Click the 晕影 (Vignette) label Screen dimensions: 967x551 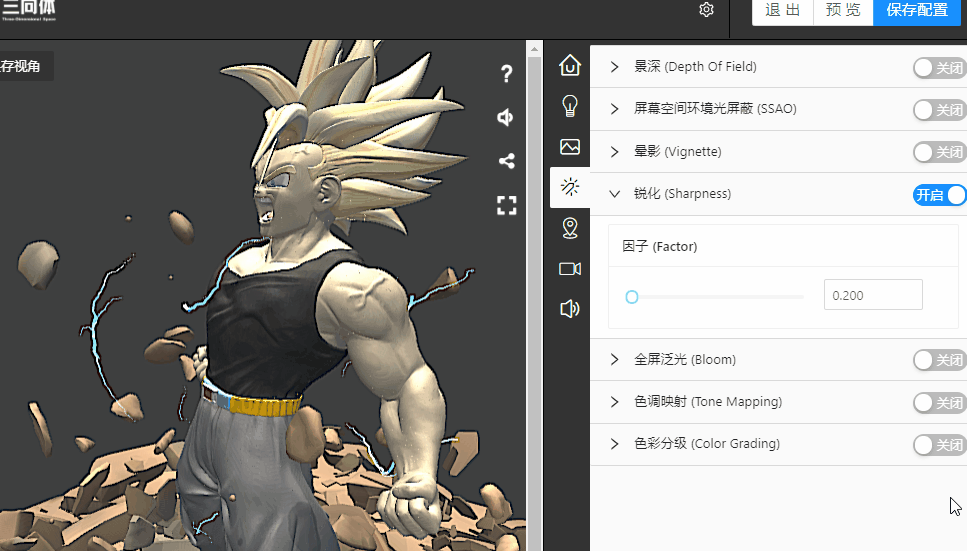[678, 152]
